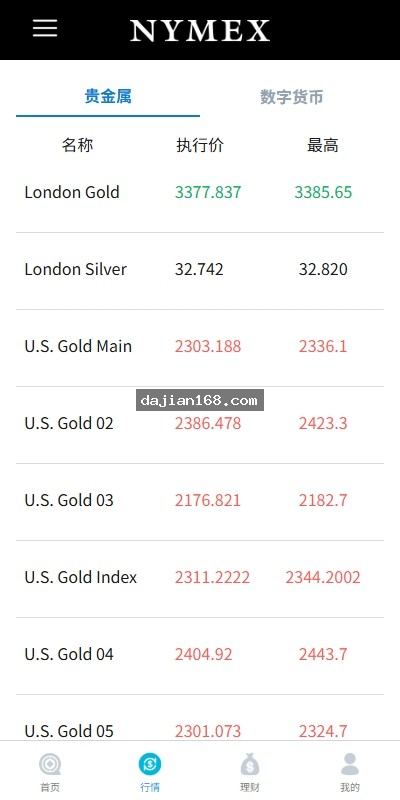400x800 pixels.
Task: Select U.S. Gold Main entry
Action: pos(200,347)
